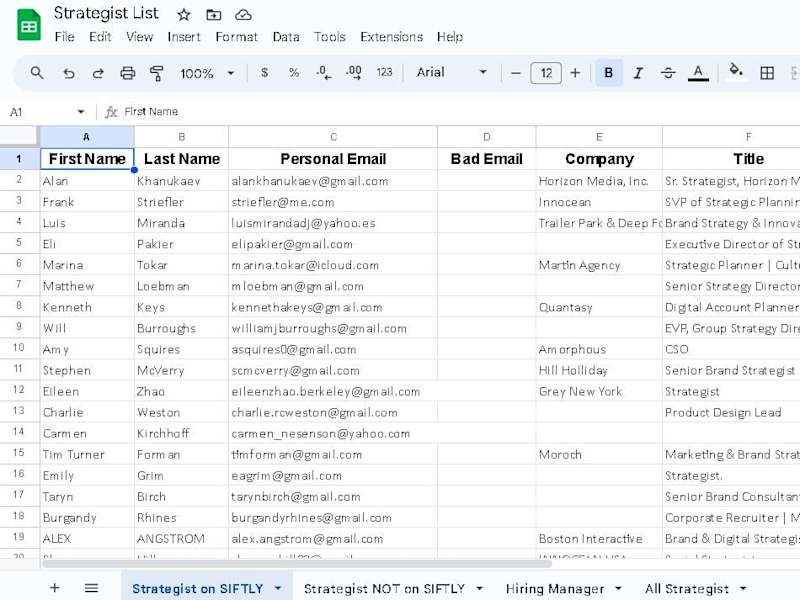Select the Bad Email header cell
The width and height of the screenshot is (800, 600).
[x=487, y=159]
